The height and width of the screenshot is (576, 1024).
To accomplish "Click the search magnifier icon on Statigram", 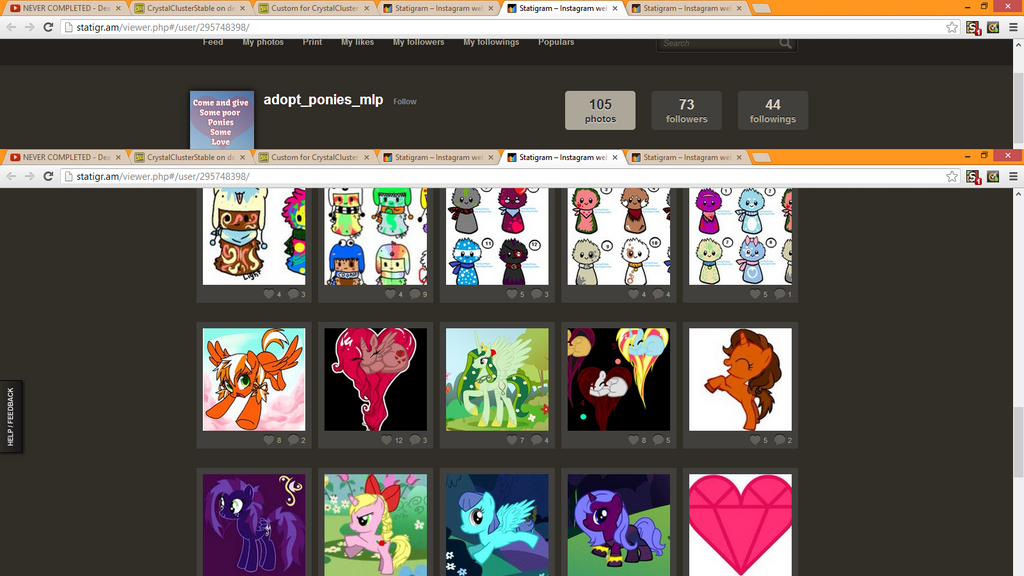I will click(x=785, y=43).
